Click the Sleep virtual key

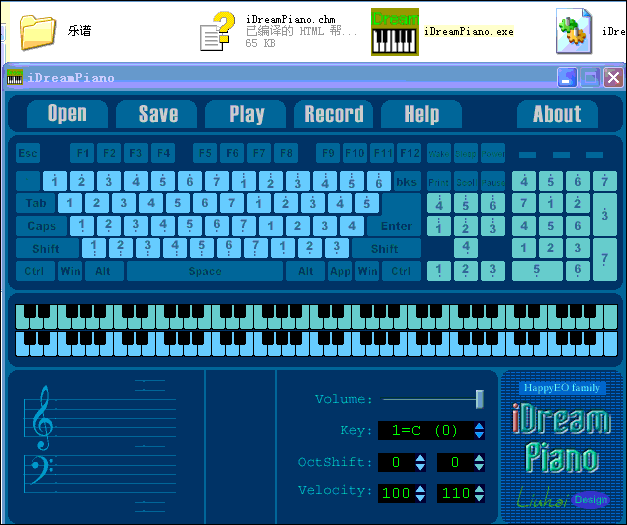(466, 153)
